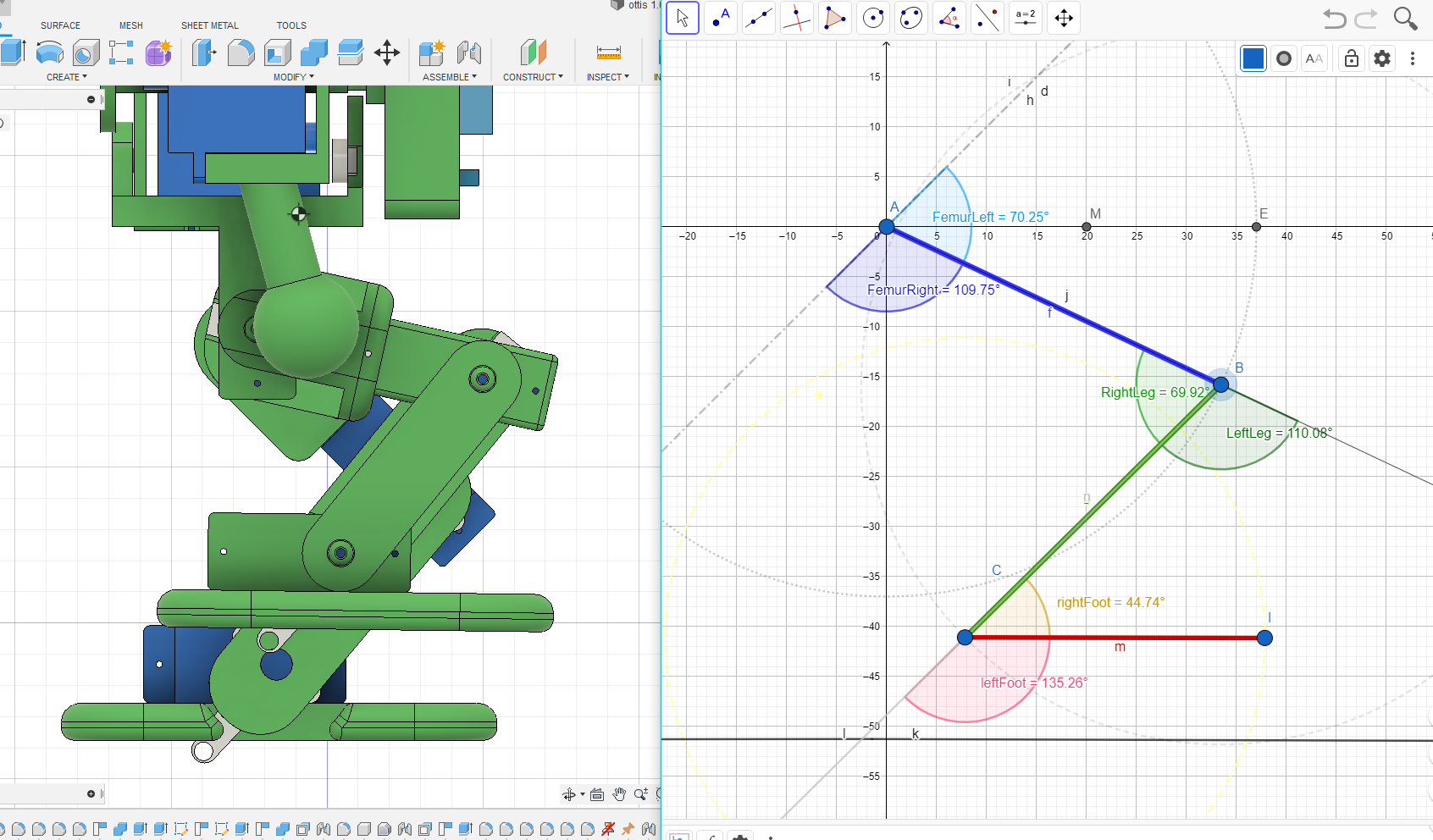Toggle the lock objects setting in graphics style bar
Screen dimensions: 1433x840
pos(1352,58)
